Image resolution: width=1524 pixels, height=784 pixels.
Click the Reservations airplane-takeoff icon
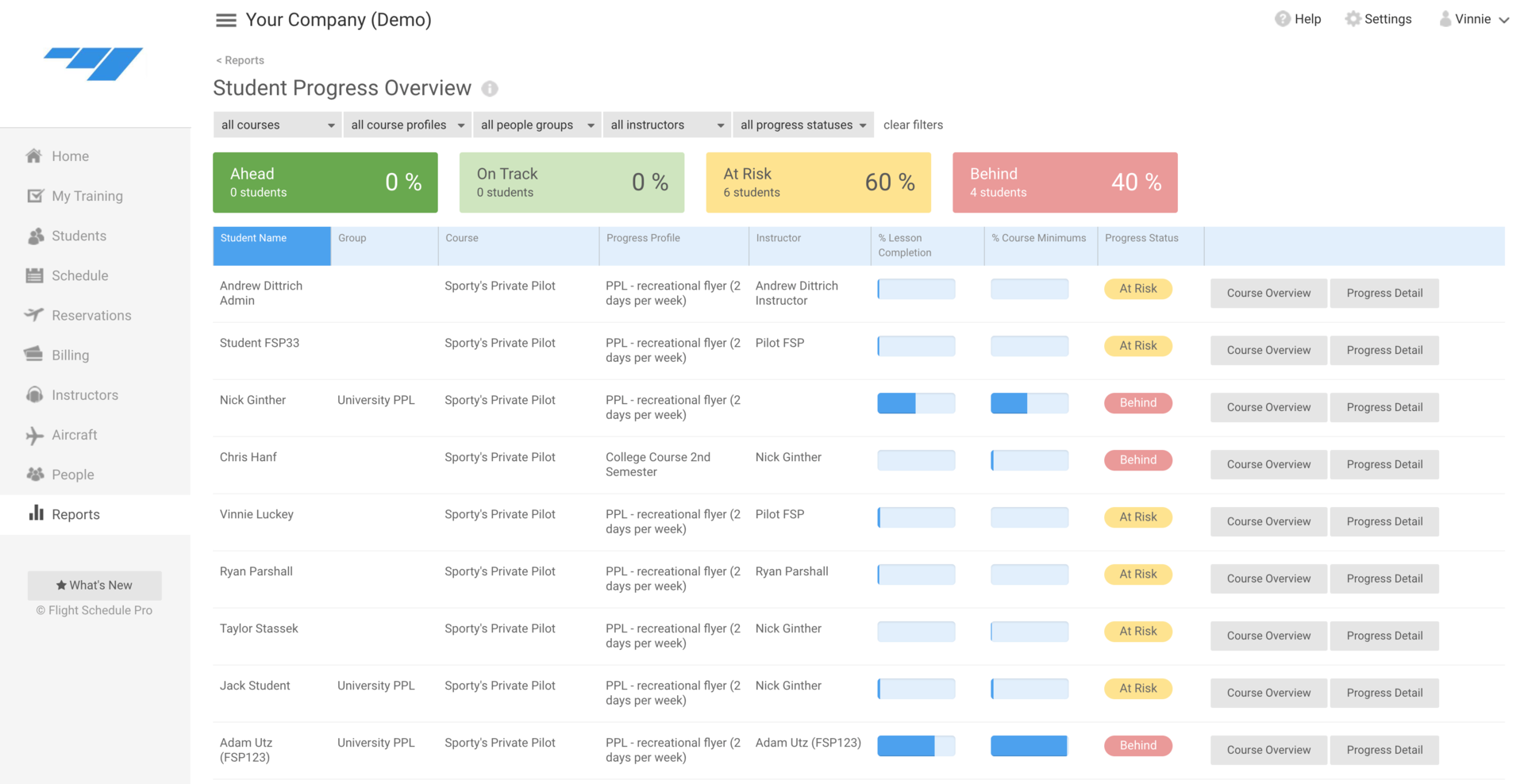tap(35, 315)
